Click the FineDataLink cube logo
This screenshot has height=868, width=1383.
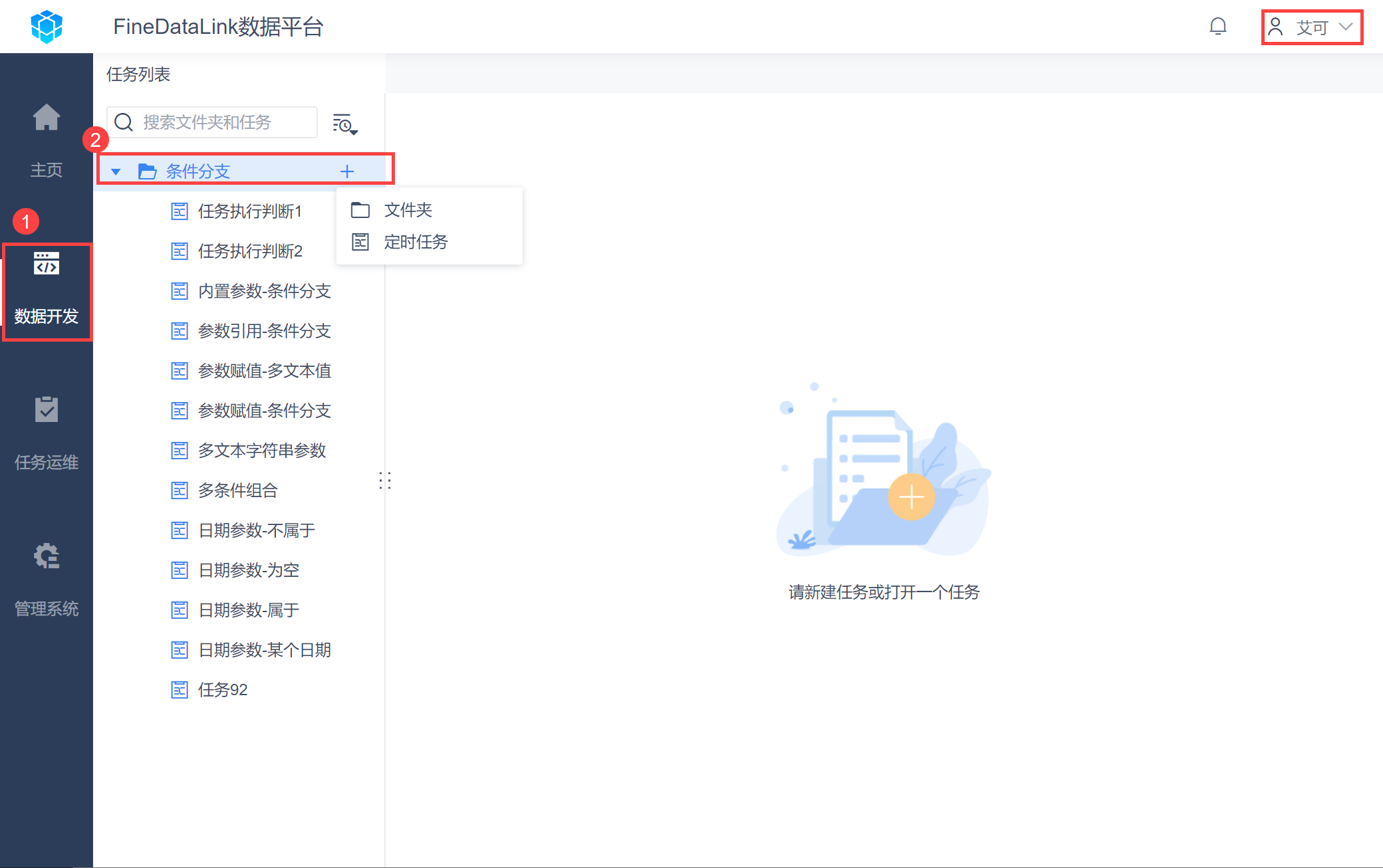(47, 27)
